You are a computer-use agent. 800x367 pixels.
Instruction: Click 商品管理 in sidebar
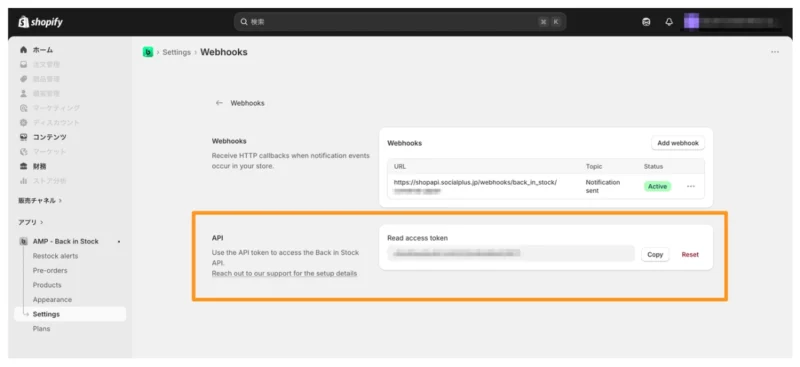[46, 79]
